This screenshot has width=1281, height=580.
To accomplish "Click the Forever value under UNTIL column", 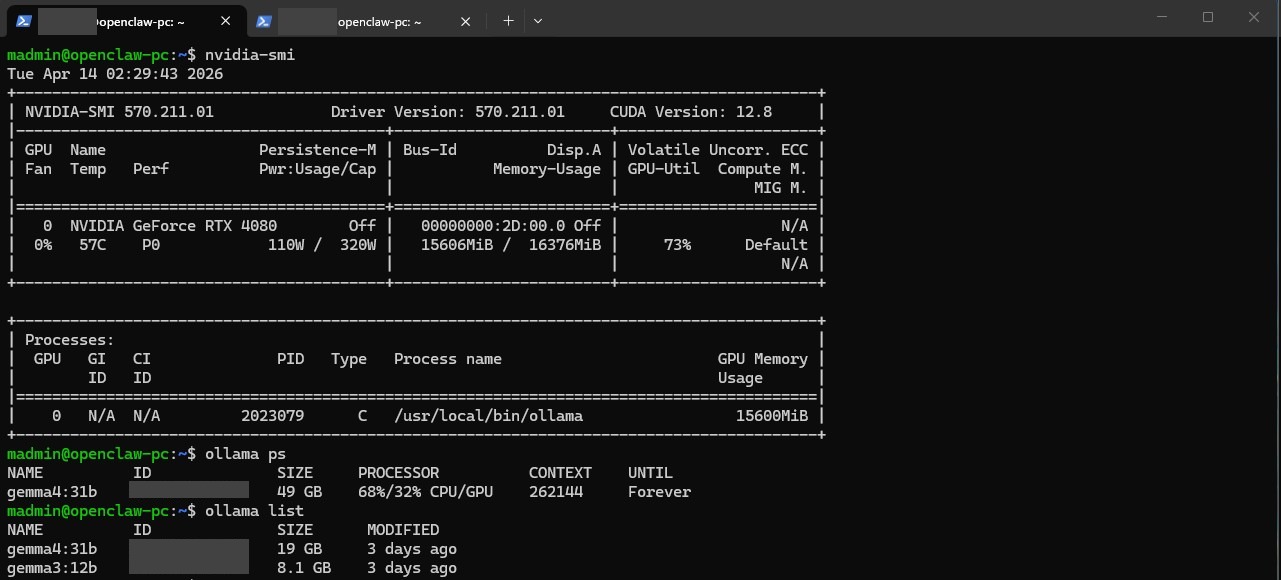I will tap(659, 491).
